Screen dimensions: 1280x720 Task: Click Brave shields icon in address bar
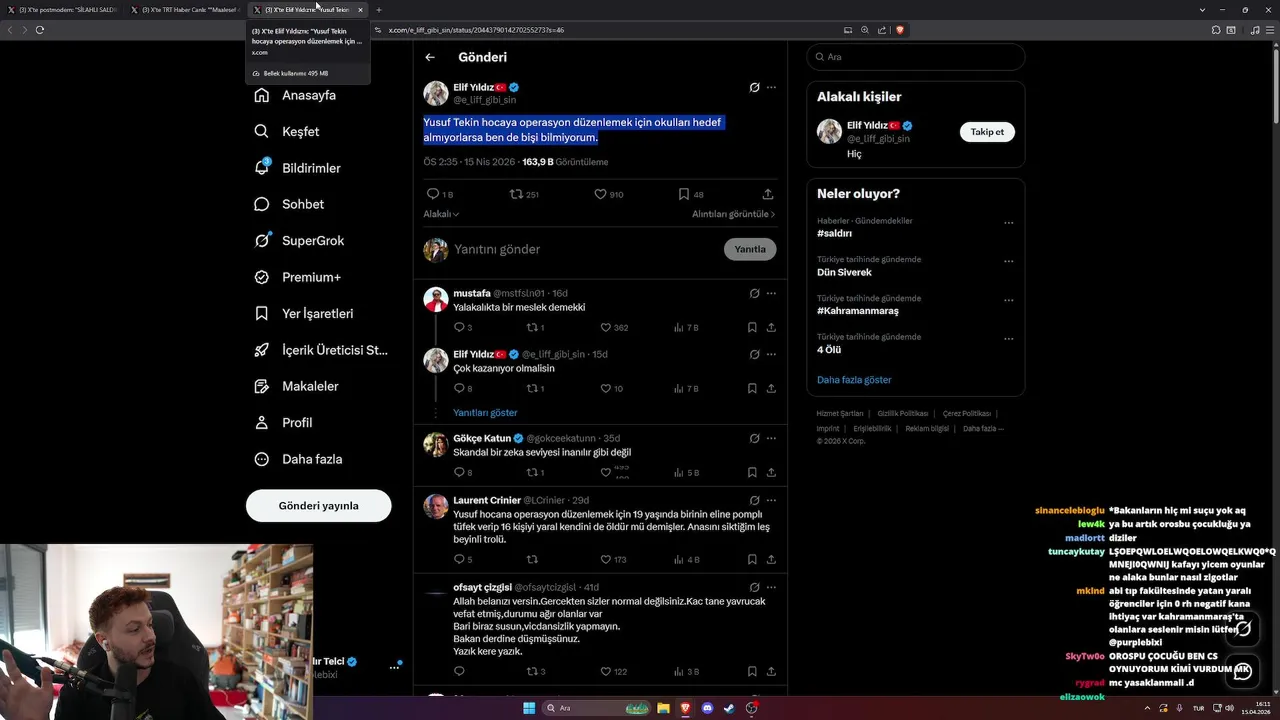click(900, 30)
